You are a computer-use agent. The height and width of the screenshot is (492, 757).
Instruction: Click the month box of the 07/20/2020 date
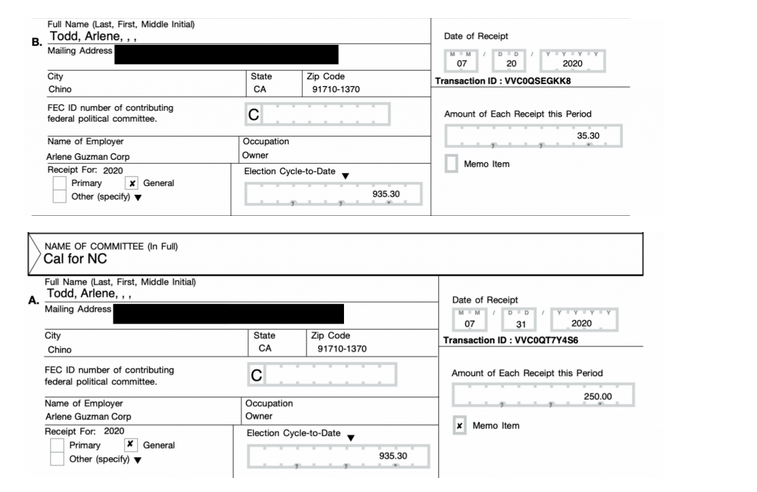coord(461,61)
